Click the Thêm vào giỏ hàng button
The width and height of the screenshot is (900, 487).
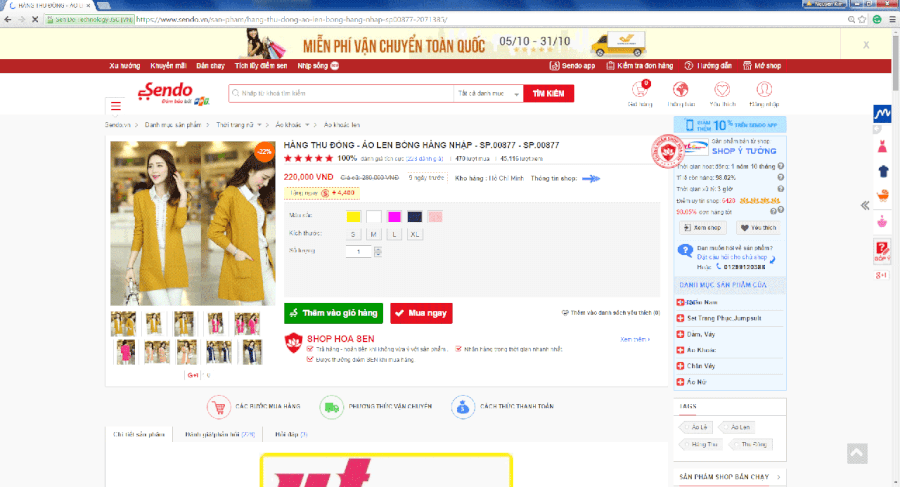pyautogui.click(x=333, y=313)
